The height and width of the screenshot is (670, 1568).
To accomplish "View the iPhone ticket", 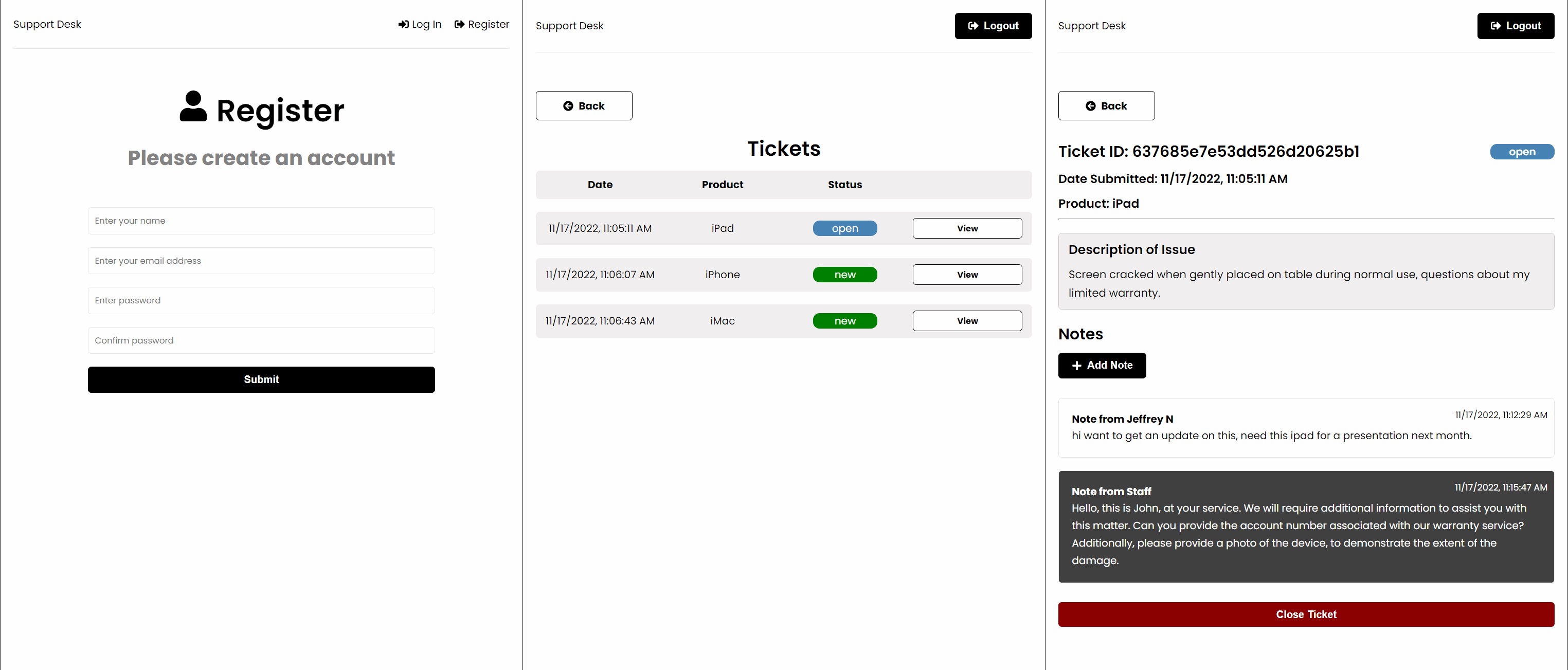I will click(967, 275).
